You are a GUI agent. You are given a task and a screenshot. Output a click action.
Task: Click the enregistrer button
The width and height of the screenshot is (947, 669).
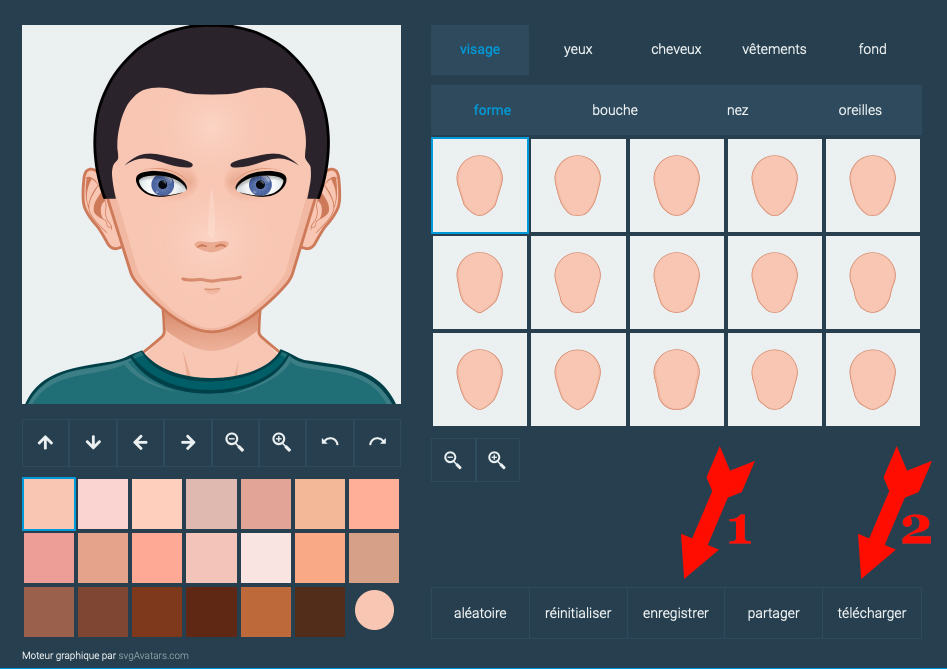pos(676,613)
